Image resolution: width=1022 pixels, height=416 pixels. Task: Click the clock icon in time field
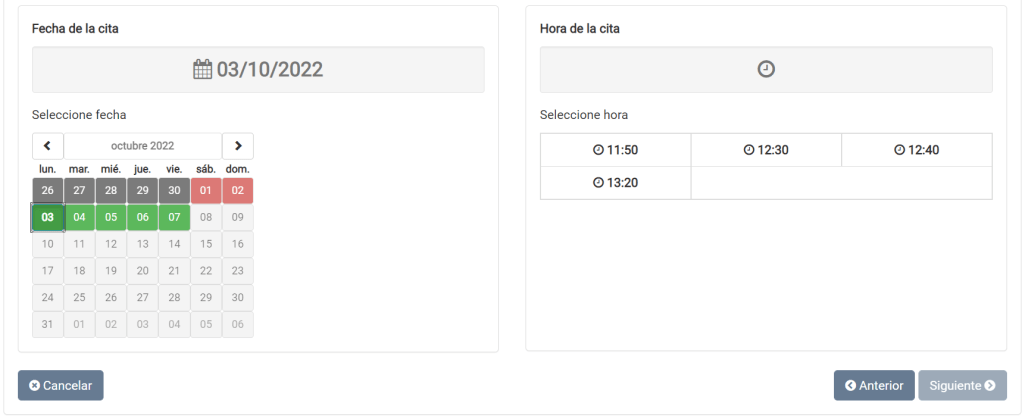(766, 70)
